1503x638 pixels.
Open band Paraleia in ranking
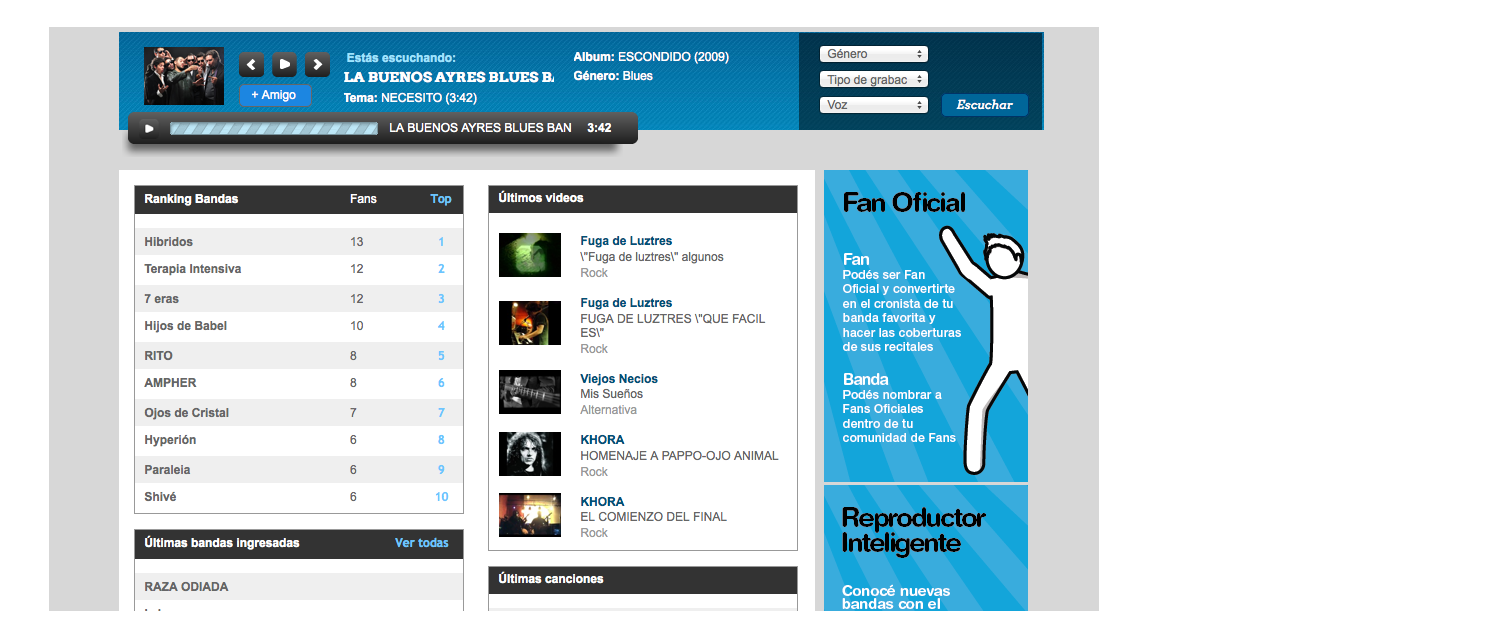pos(167,470)
